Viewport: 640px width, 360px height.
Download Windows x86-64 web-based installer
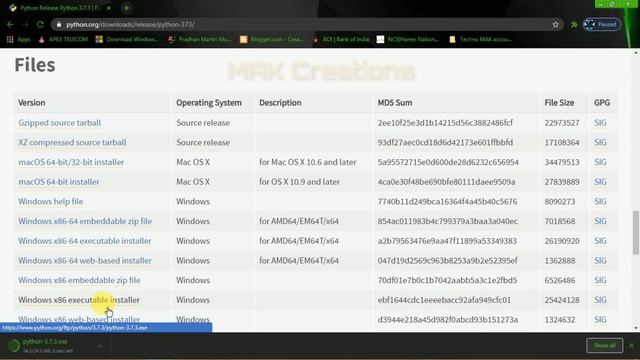point(85,260)
